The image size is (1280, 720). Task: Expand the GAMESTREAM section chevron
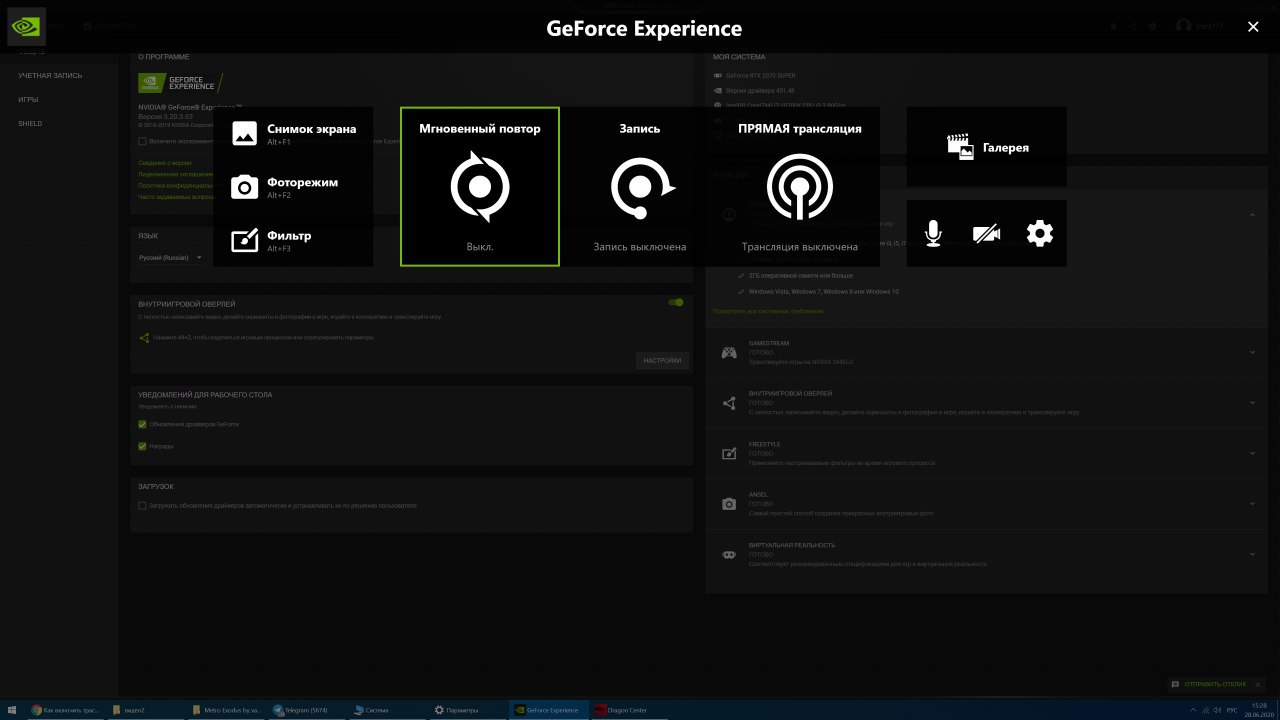(1252, 352)
